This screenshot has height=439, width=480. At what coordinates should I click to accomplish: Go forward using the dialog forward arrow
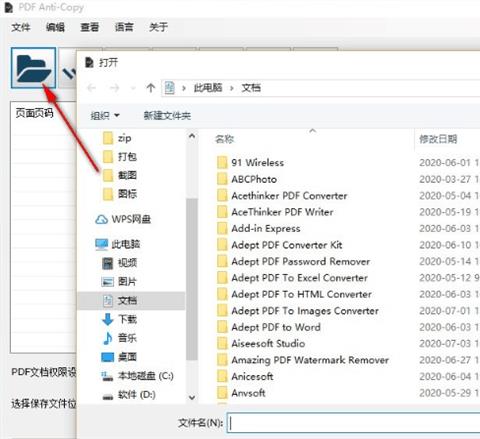[x=115, y=88]
